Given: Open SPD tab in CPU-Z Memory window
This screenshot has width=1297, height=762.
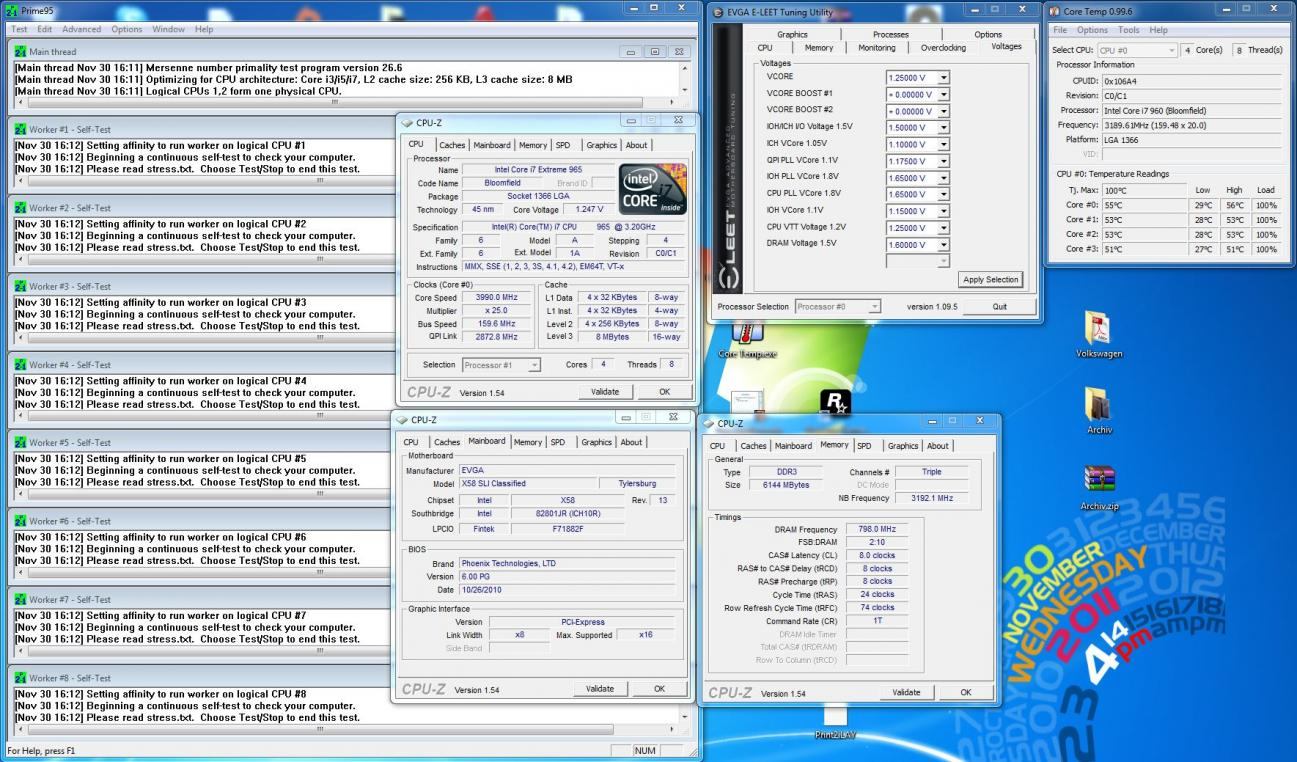Looking at the screenshot, I should click(x=863, y=446).
